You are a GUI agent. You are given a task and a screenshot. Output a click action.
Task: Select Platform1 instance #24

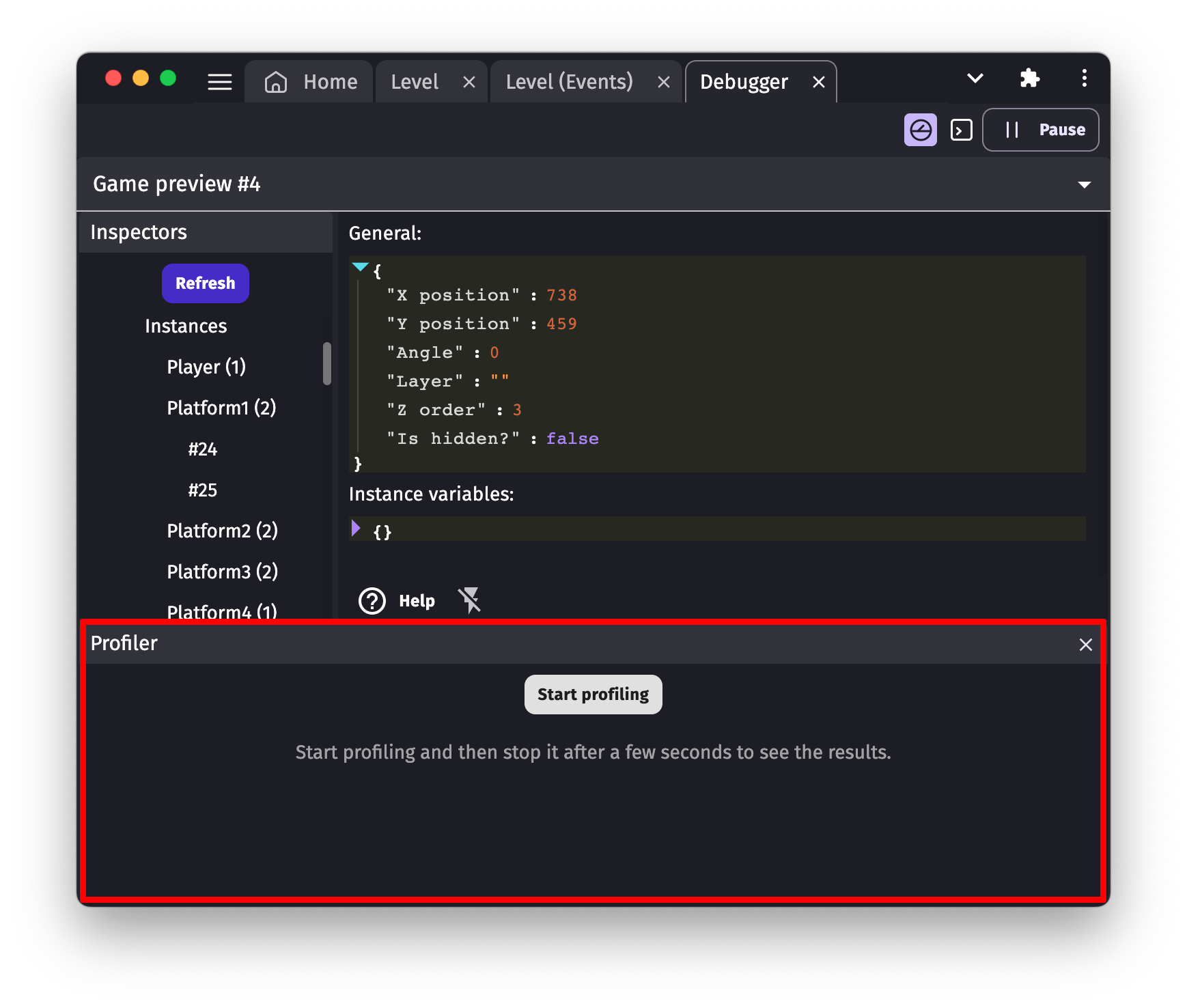pyautogui.click(x=202, y=449)
